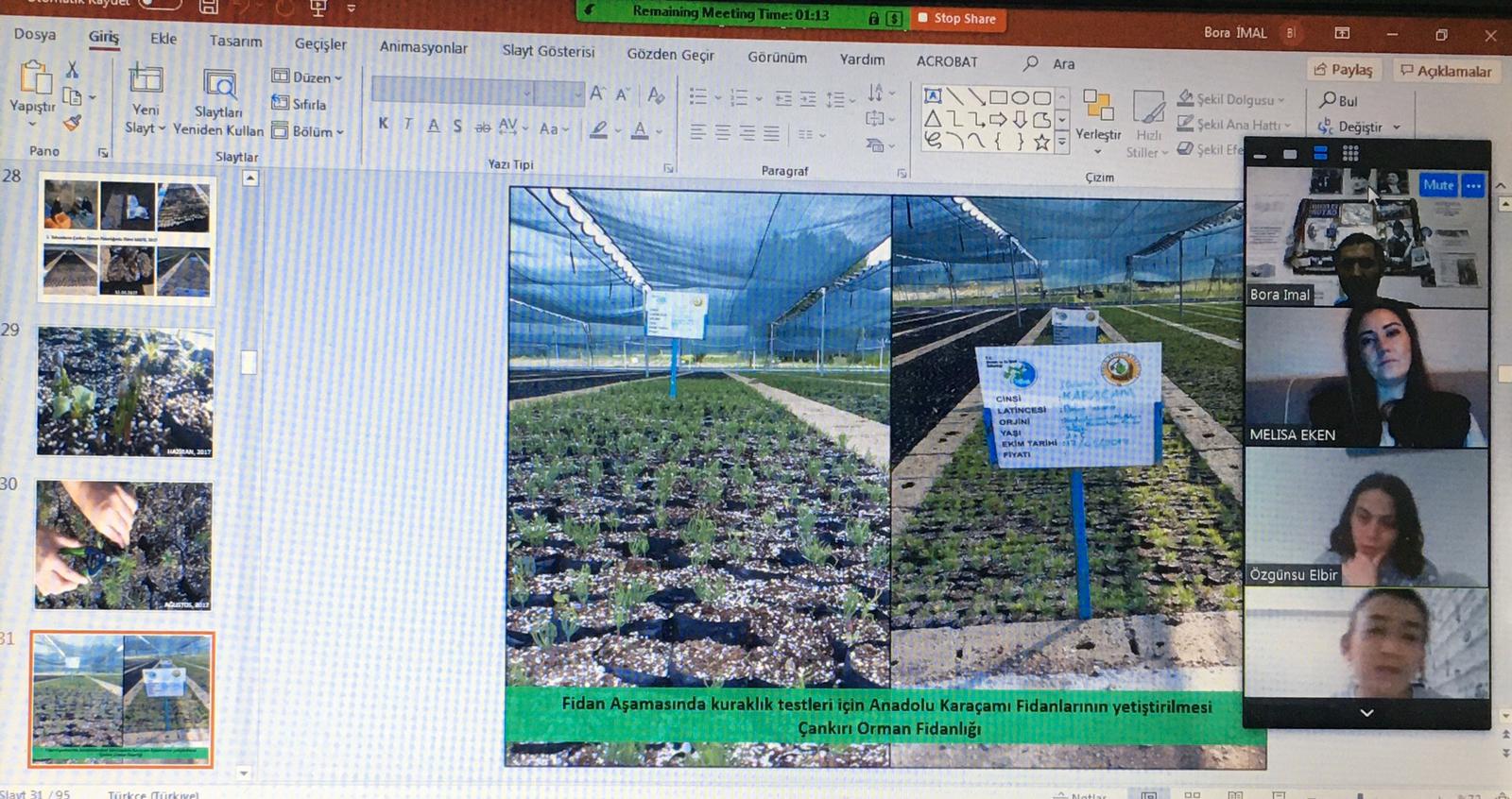Image resolution: width=1512 pixels, height=799 pixels.
Task: Select the Oval shape in the gallery
Action: [1021, 97]
